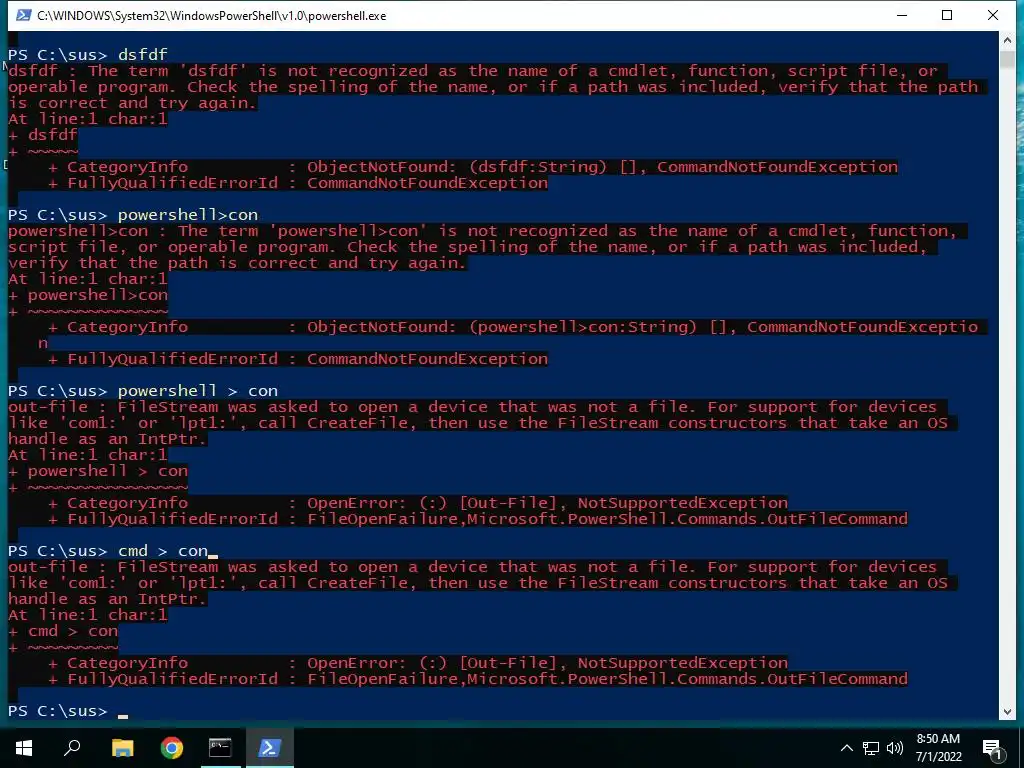Launch Google Chrome from the taskbar

[x=172, y=747]
